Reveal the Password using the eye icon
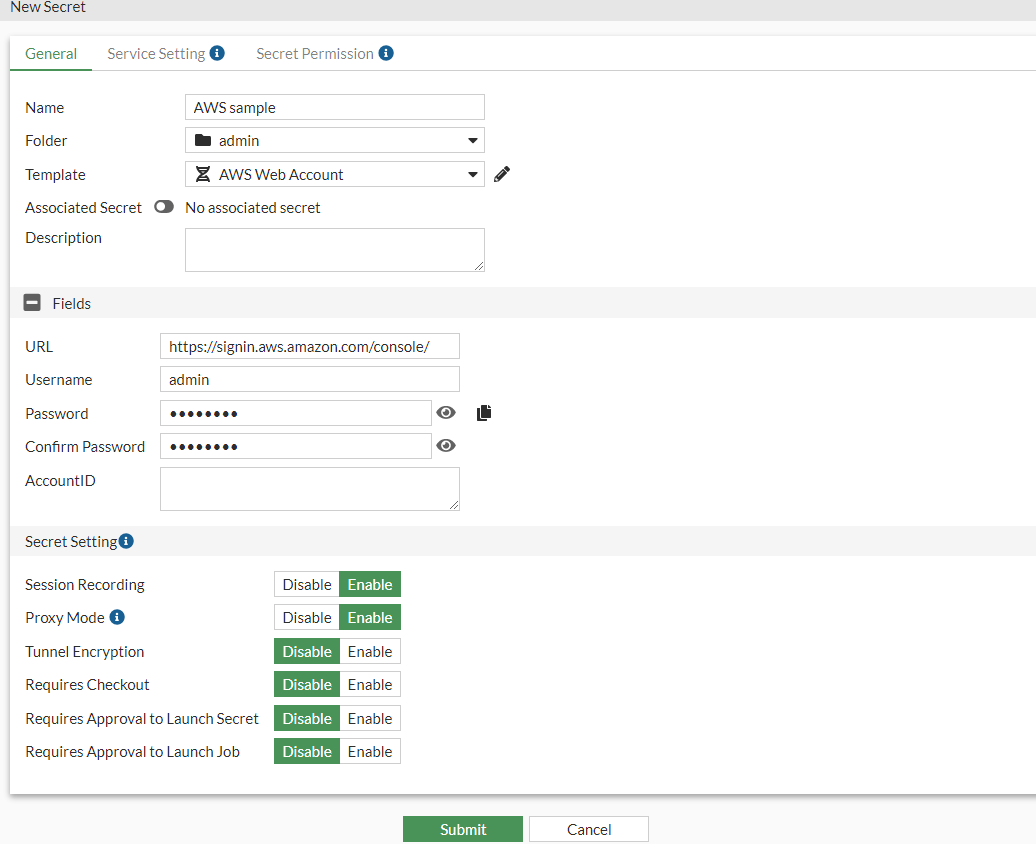This screenshot has width=1036, height=844. click(x=445, y=412)
